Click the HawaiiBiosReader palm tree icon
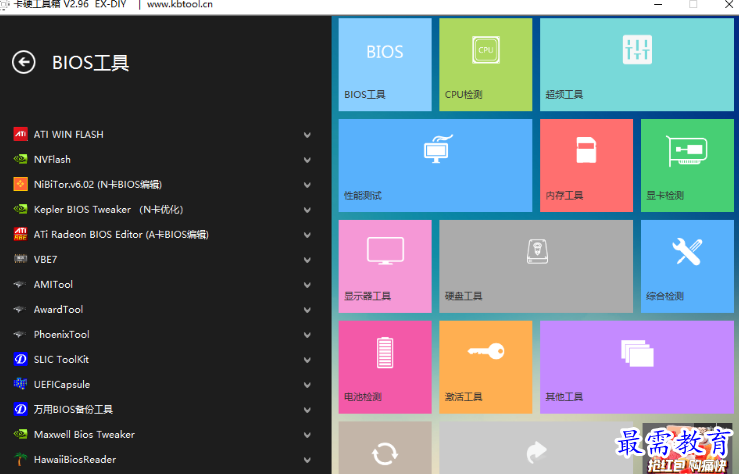 tap(20, 459)
